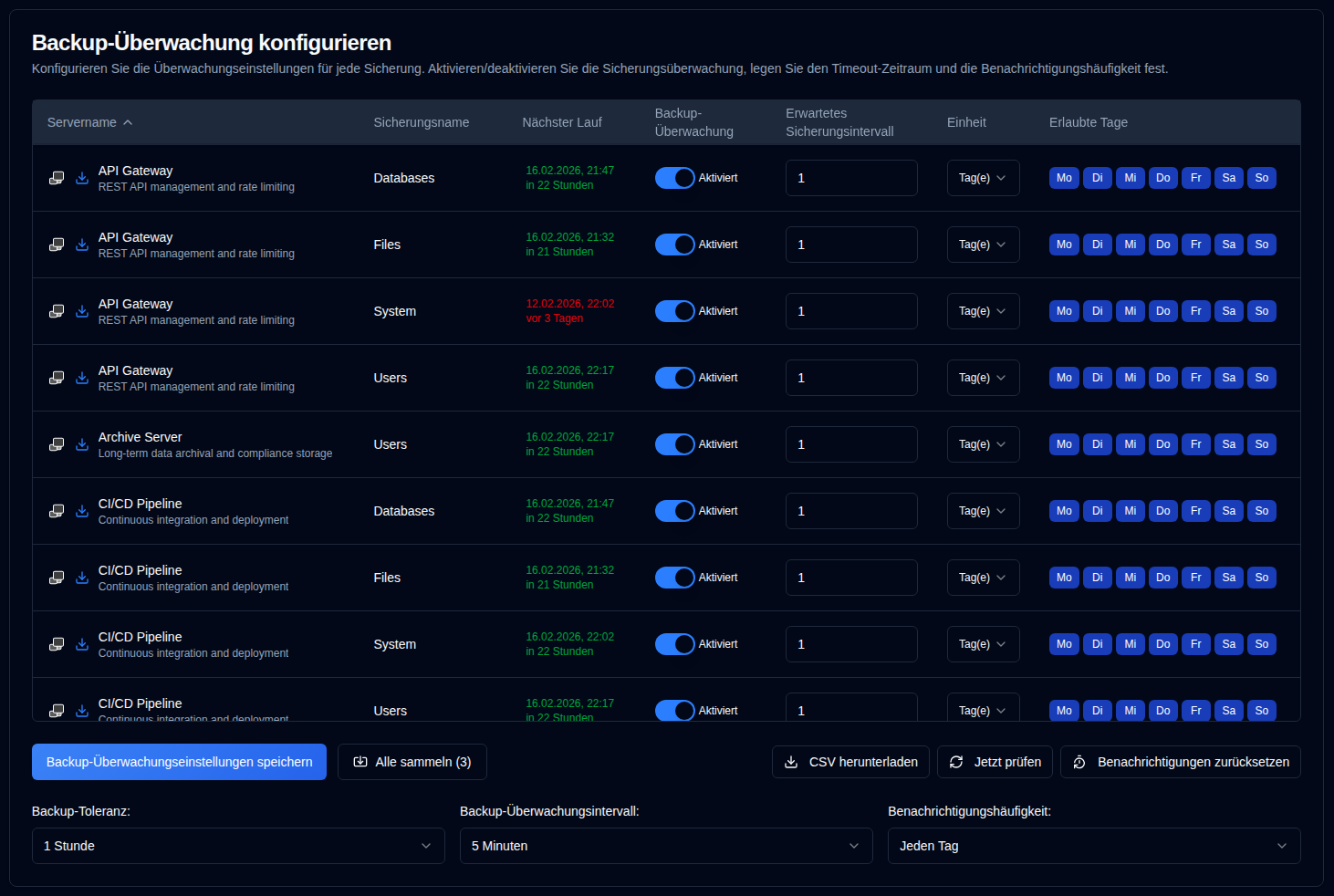Switch off monitoring for CI/CD Pipeline Databases
This screenshot has height=896, width=1334.
point(675,511)
